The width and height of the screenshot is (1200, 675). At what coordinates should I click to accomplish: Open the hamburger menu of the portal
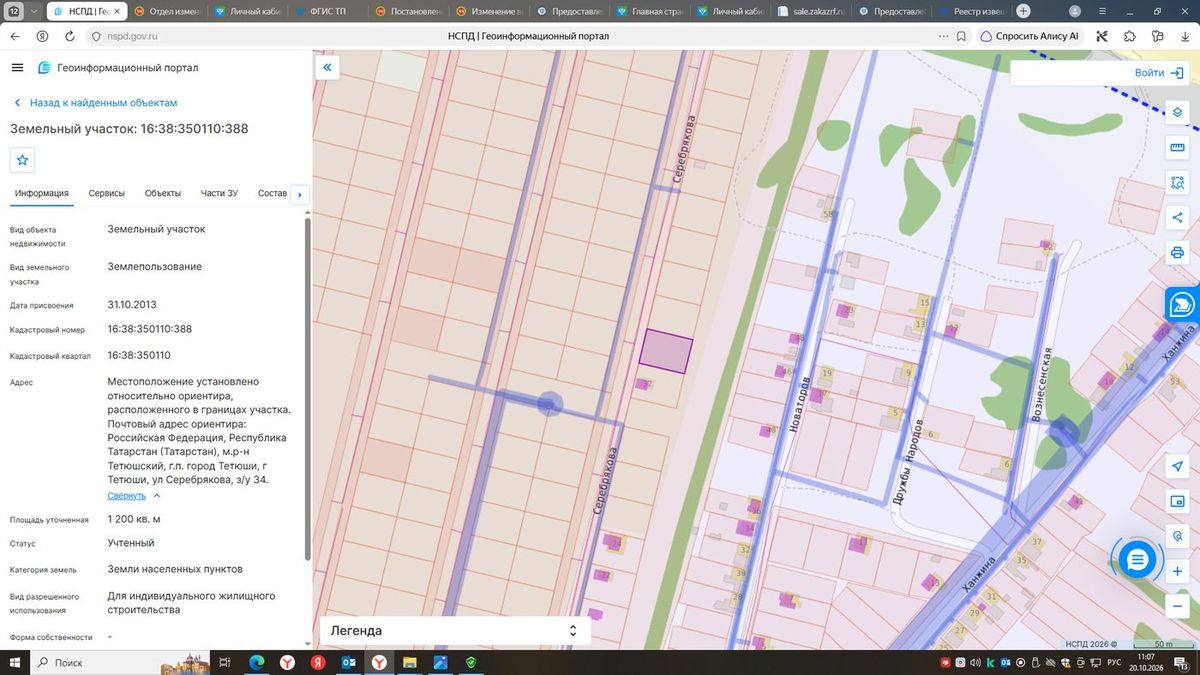pos(17,67)
